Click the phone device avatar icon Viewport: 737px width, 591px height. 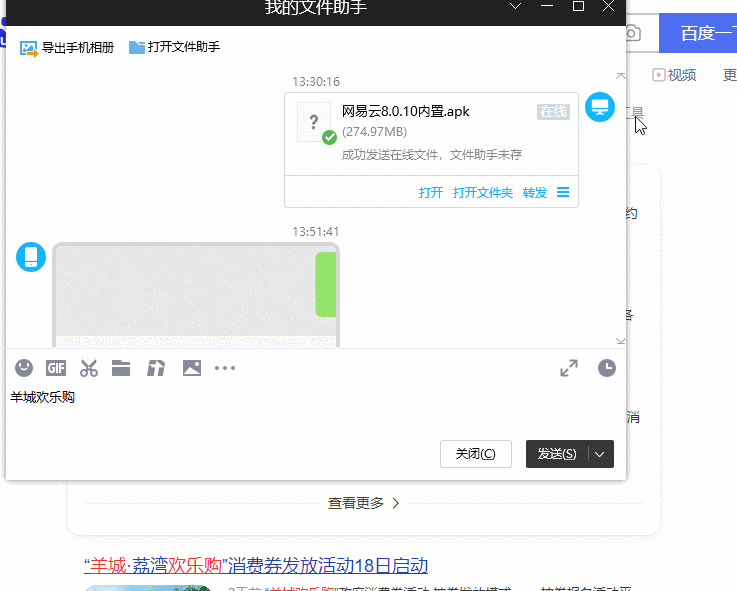click(x=31, y=257)
